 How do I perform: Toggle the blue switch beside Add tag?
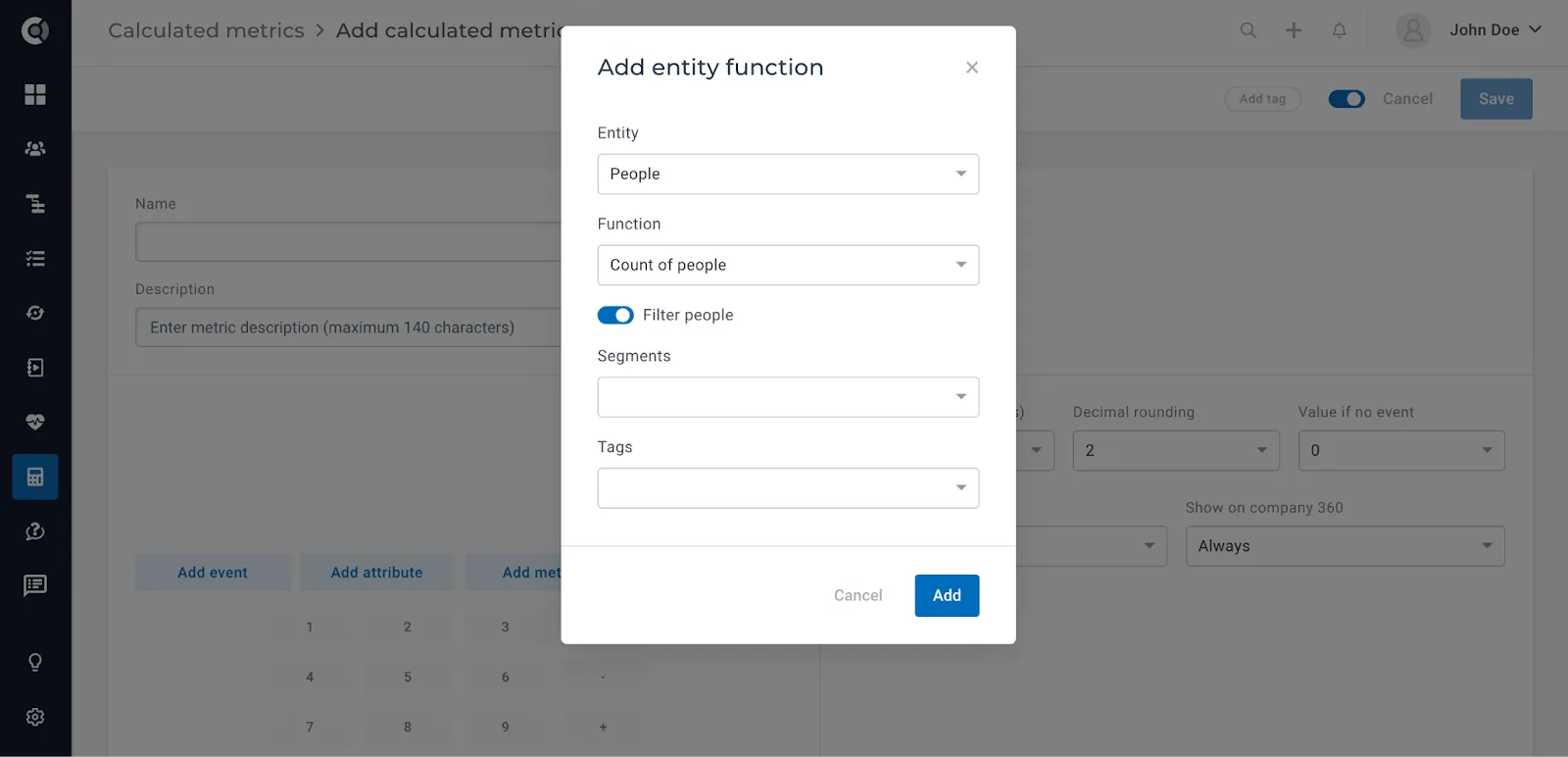1347,99
